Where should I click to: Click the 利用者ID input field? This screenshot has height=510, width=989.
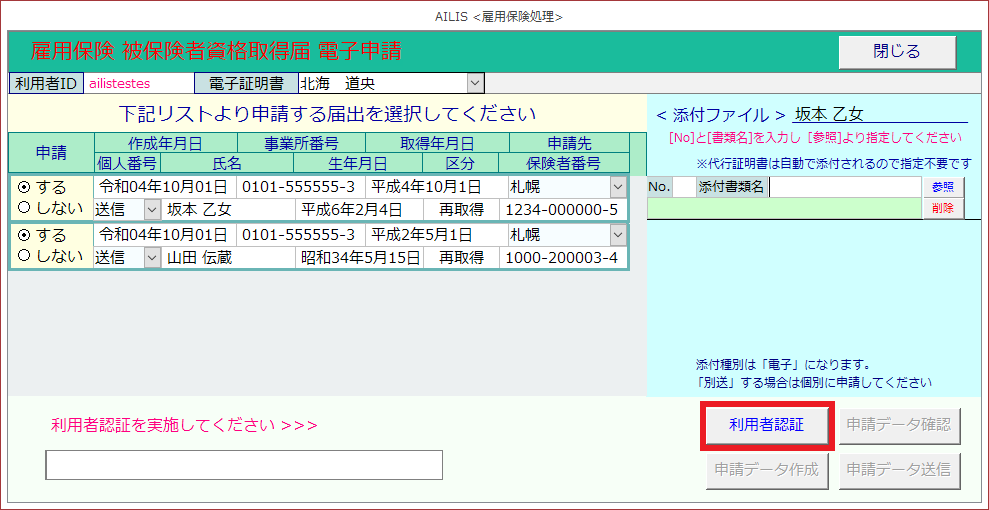[138, 83]
